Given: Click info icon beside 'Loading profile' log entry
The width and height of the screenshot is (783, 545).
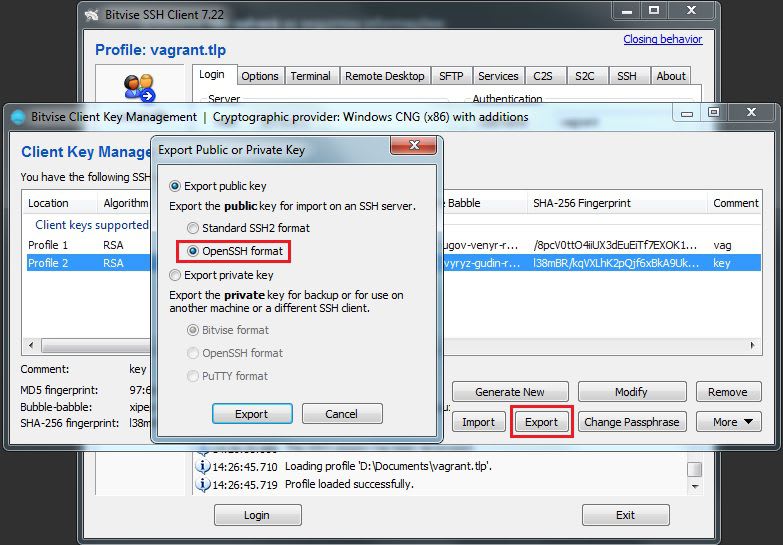Looking at the screenshot, I should (202, 466).
